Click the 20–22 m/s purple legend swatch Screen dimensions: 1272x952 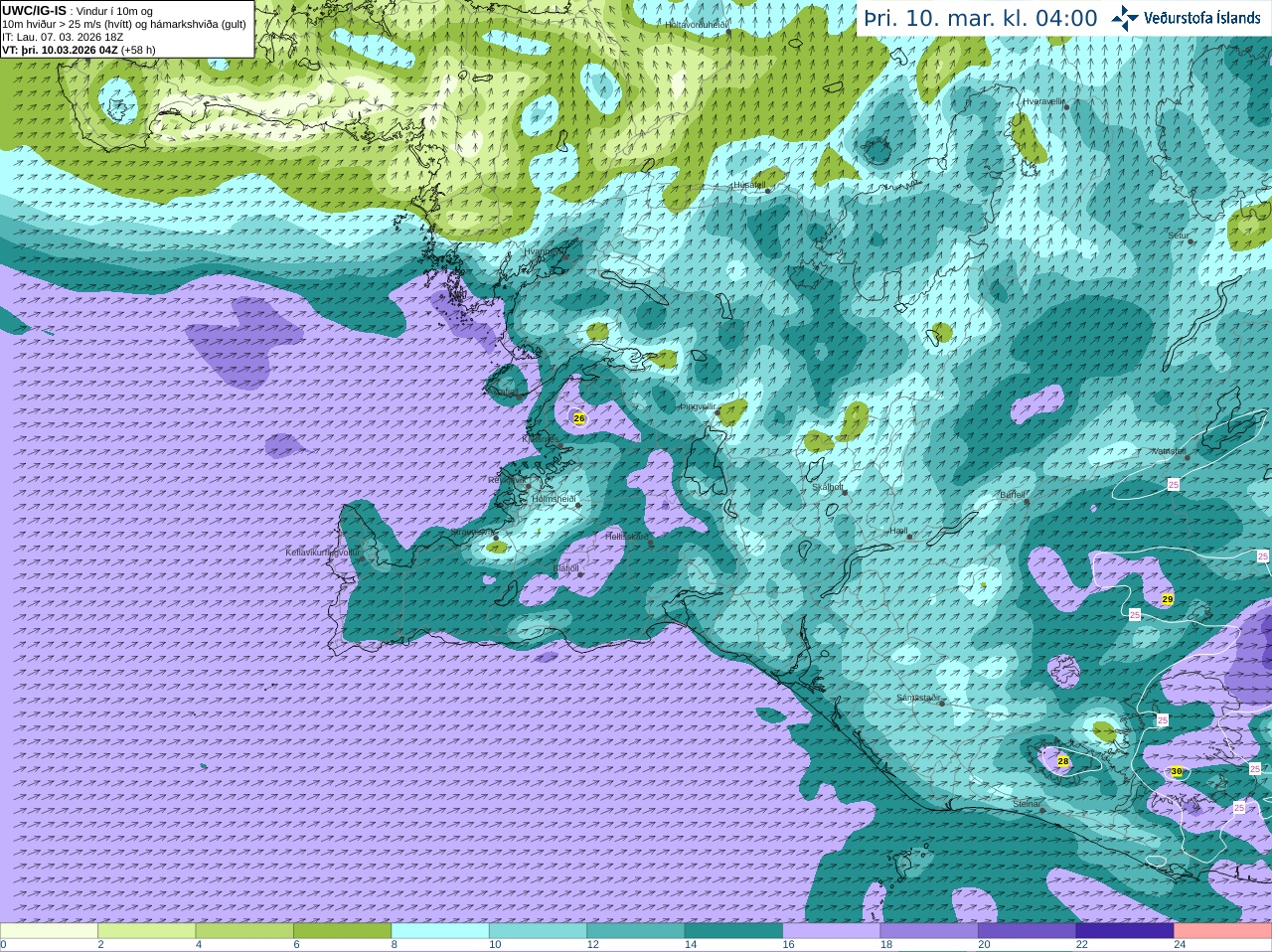(1028, 931)
